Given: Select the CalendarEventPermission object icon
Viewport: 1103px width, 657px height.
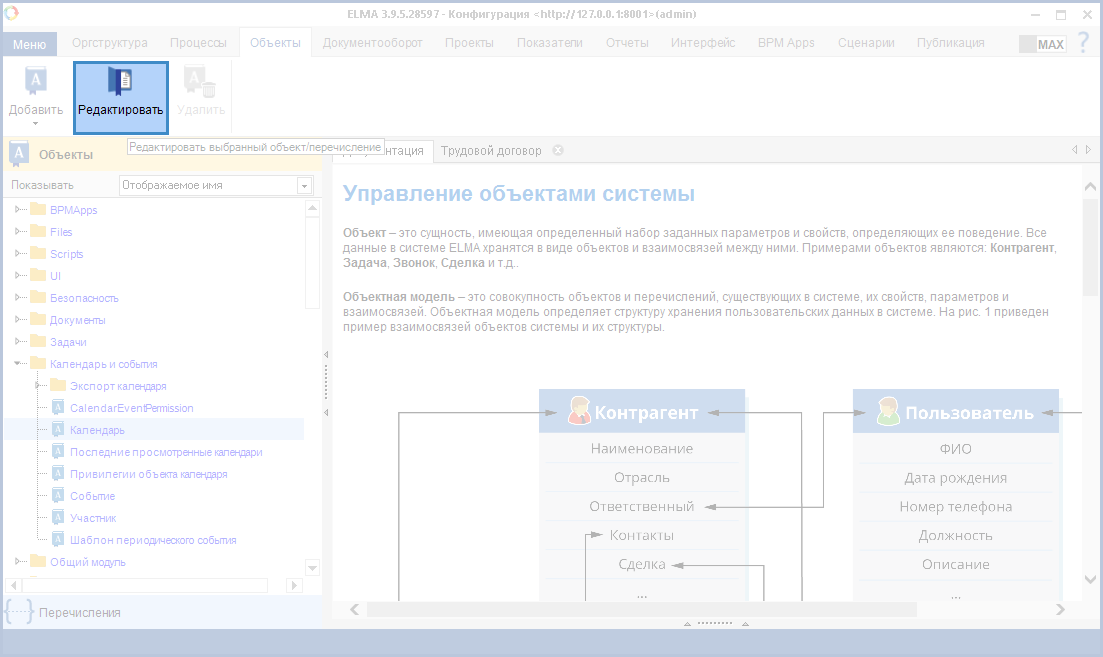Looking at the screenshot, I should [x=57, y=408].
